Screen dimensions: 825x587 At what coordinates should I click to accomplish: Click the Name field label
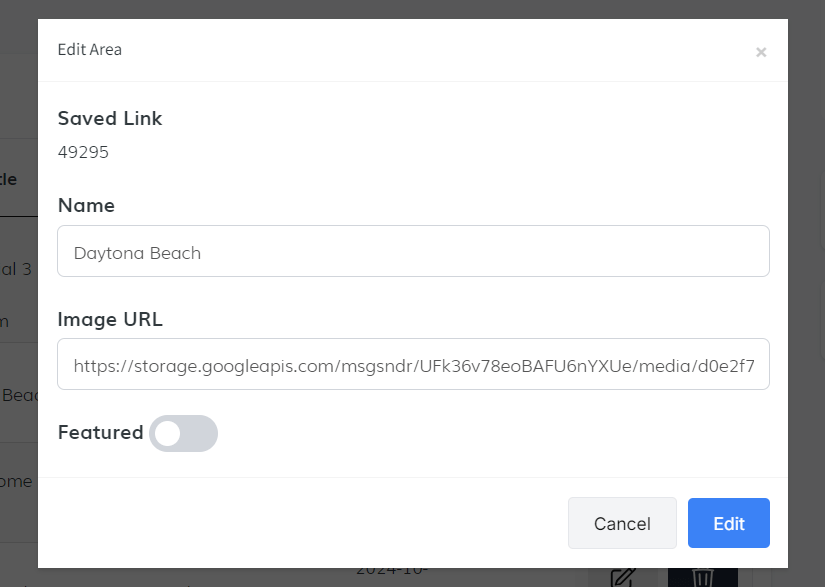click(86, 205)
